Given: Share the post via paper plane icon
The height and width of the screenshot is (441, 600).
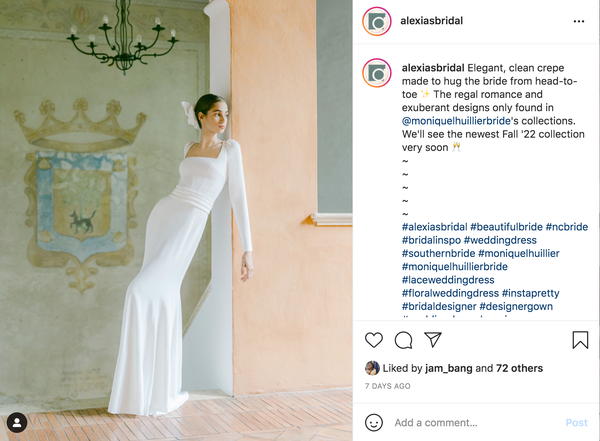Looking at the screenshot, I should click(433, 340).
